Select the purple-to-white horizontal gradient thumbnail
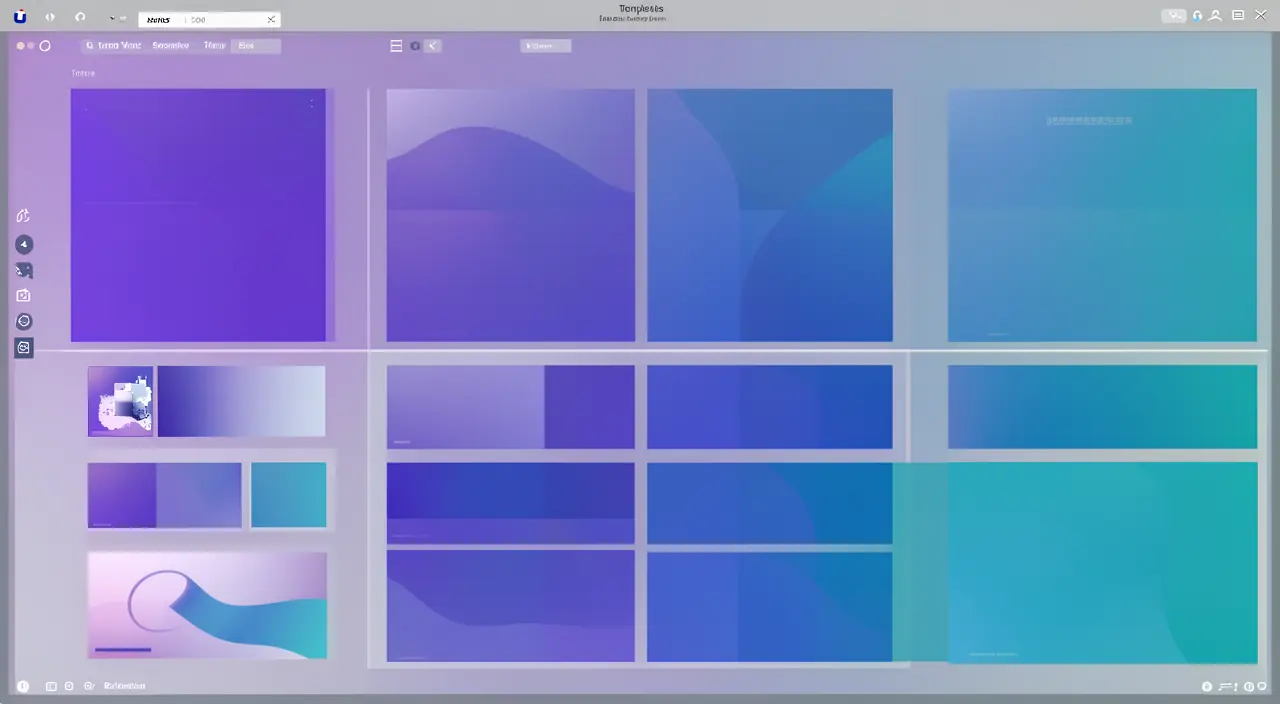The image size is (1280, 704). 241,401
